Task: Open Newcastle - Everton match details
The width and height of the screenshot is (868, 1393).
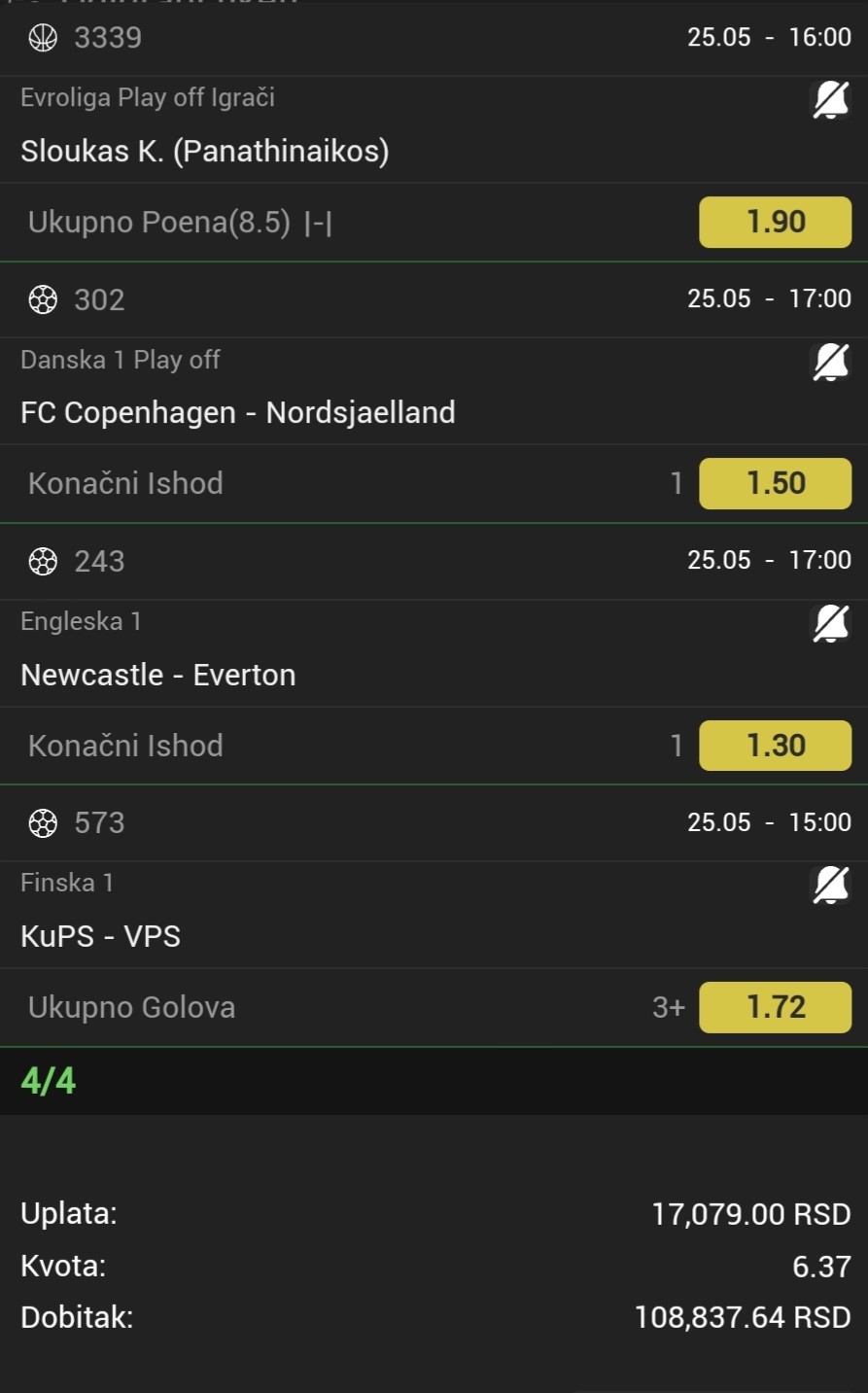Action: [158, 675]
